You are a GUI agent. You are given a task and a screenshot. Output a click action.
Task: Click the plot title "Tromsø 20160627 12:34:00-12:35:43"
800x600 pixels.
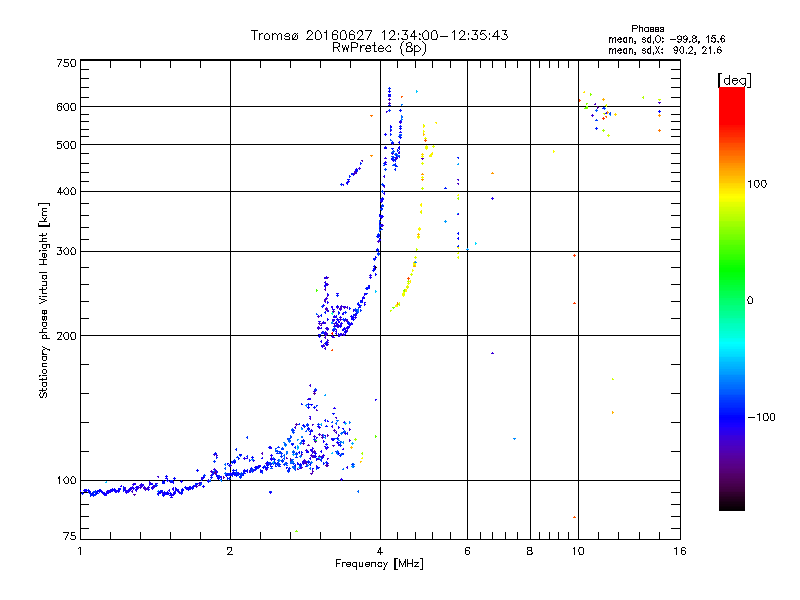379,35
